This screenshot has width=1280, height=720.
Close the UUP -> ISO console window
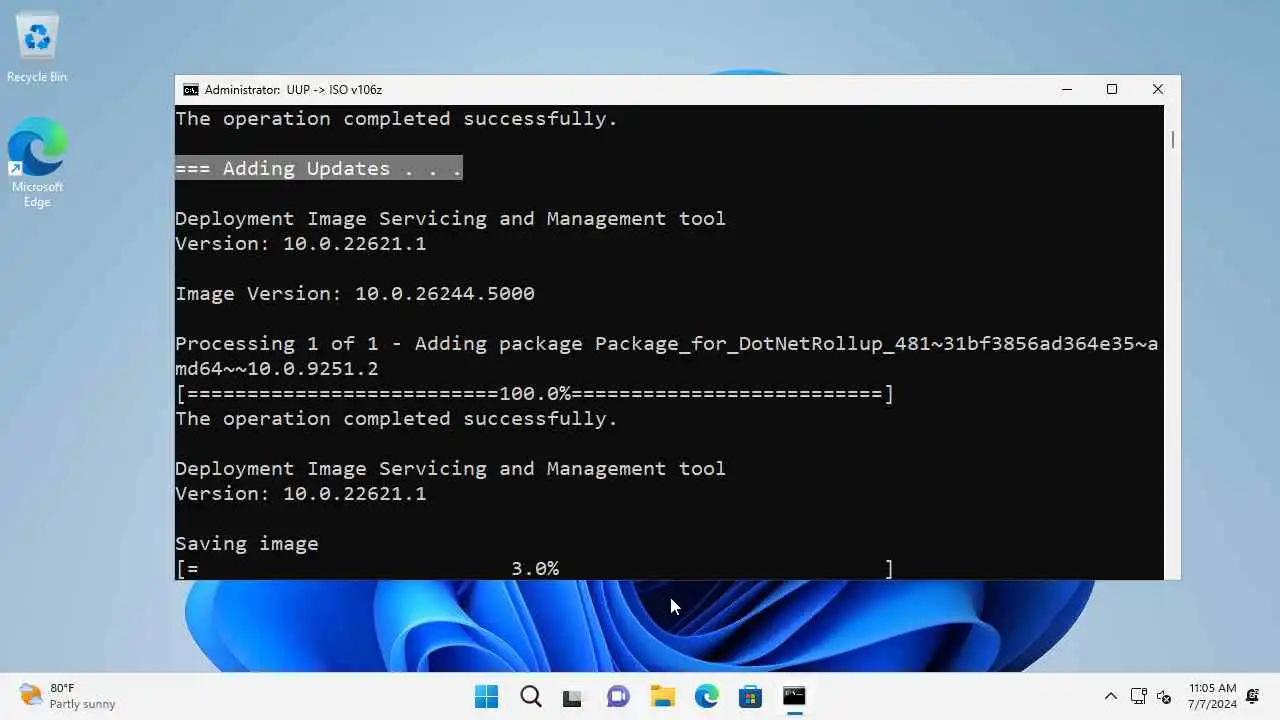(1157, 89)
